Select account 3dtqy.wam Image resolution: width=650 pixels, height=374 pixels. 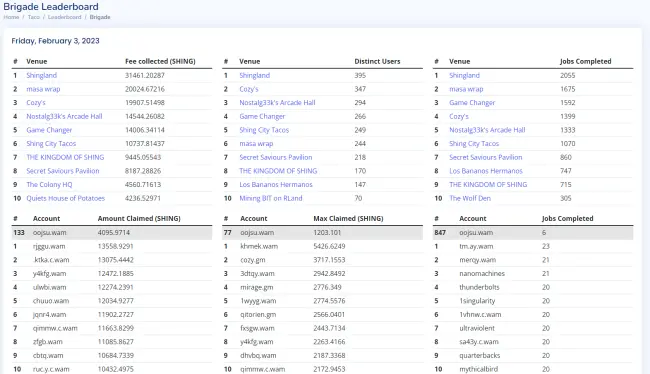257,274
